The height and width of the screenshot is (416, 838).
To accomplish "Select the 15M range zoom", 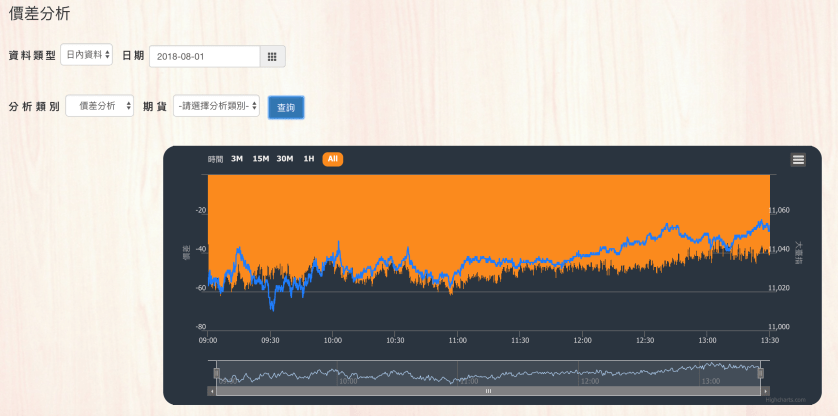I will tap(260, 159).
